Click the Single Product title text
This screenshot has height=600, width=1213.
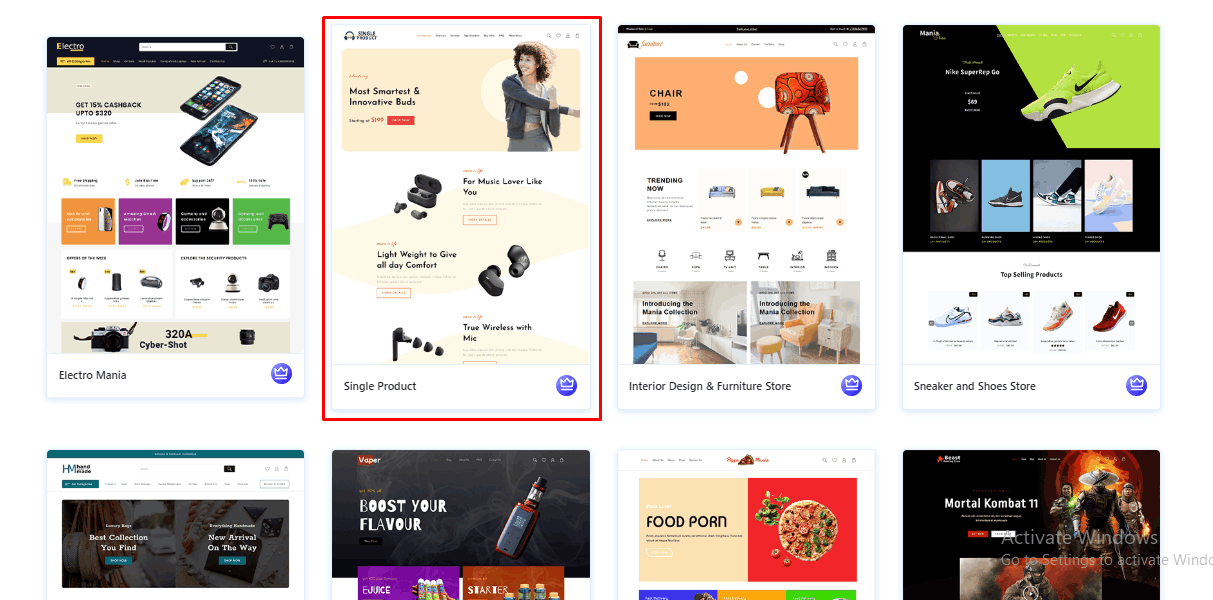point(380,386)
